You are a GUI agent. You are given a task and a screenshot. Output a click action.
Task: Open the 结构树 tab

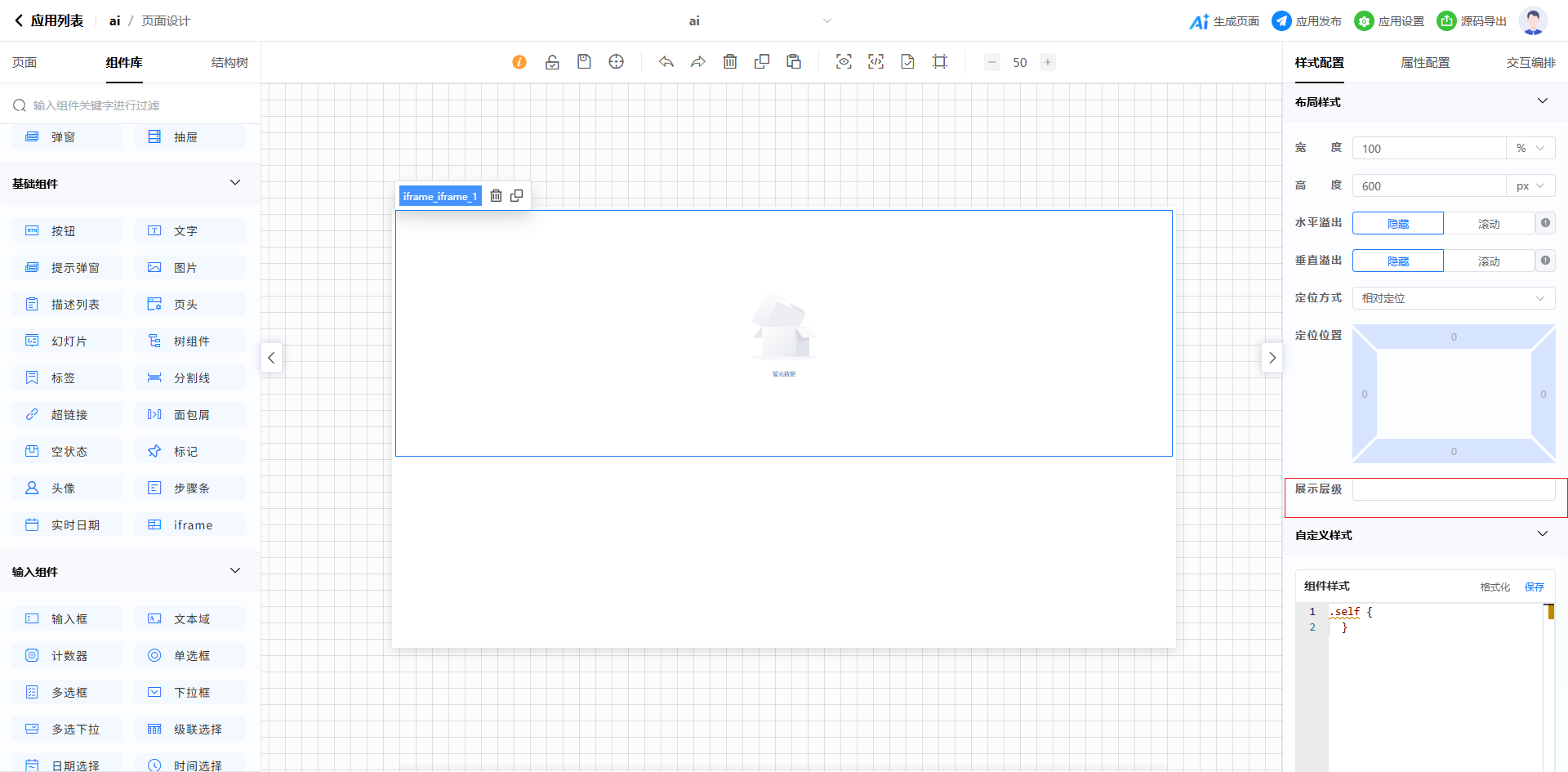pyautogui.click(x=229, y=63)
